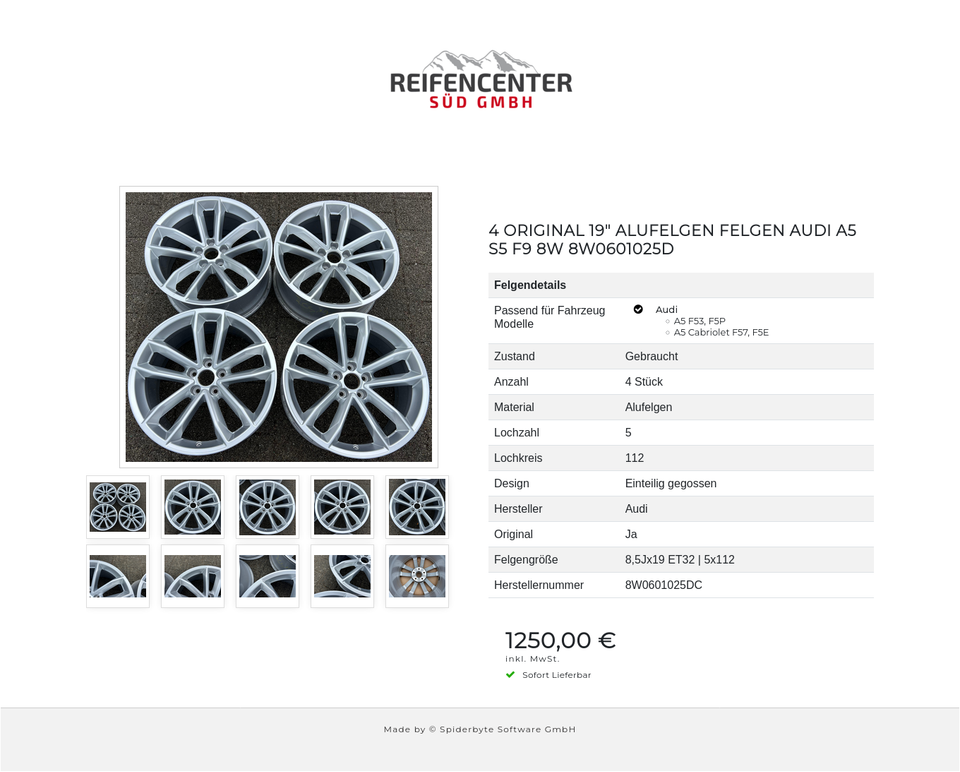Click the A5 Cabriolet F57, F5E model entry

[720, 332]
